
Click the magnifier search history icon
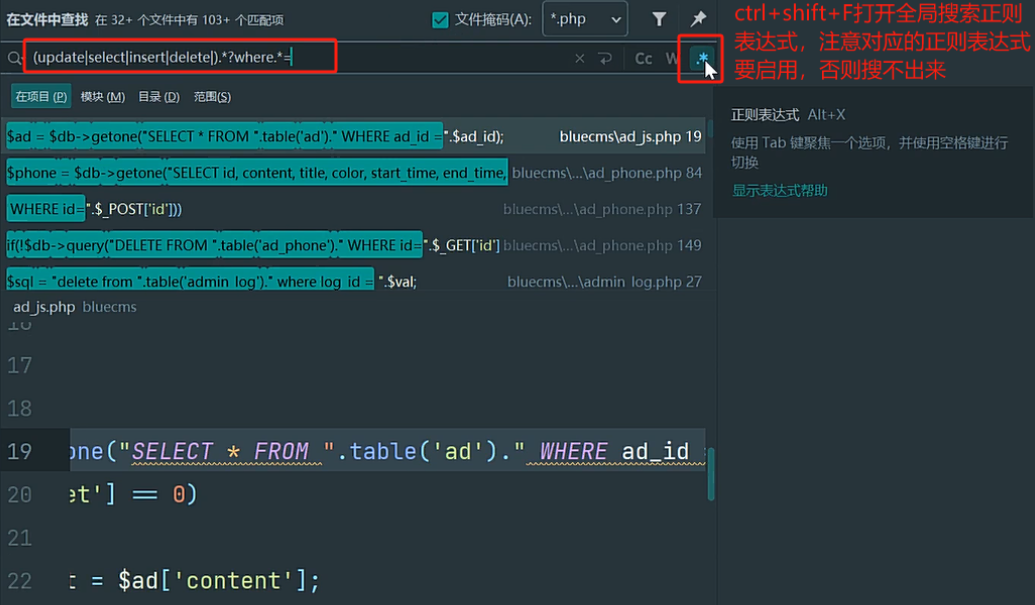(x=15, y=59)
